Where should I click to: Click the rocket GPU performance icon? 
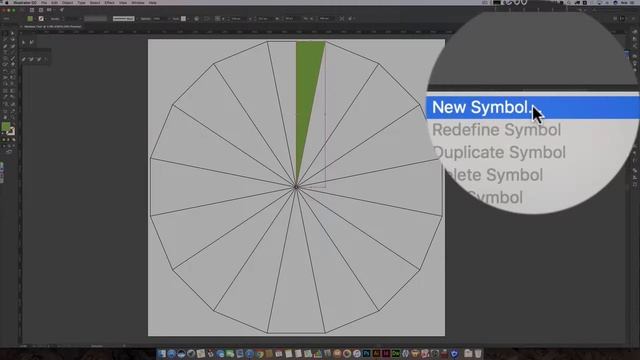[62, 10]
